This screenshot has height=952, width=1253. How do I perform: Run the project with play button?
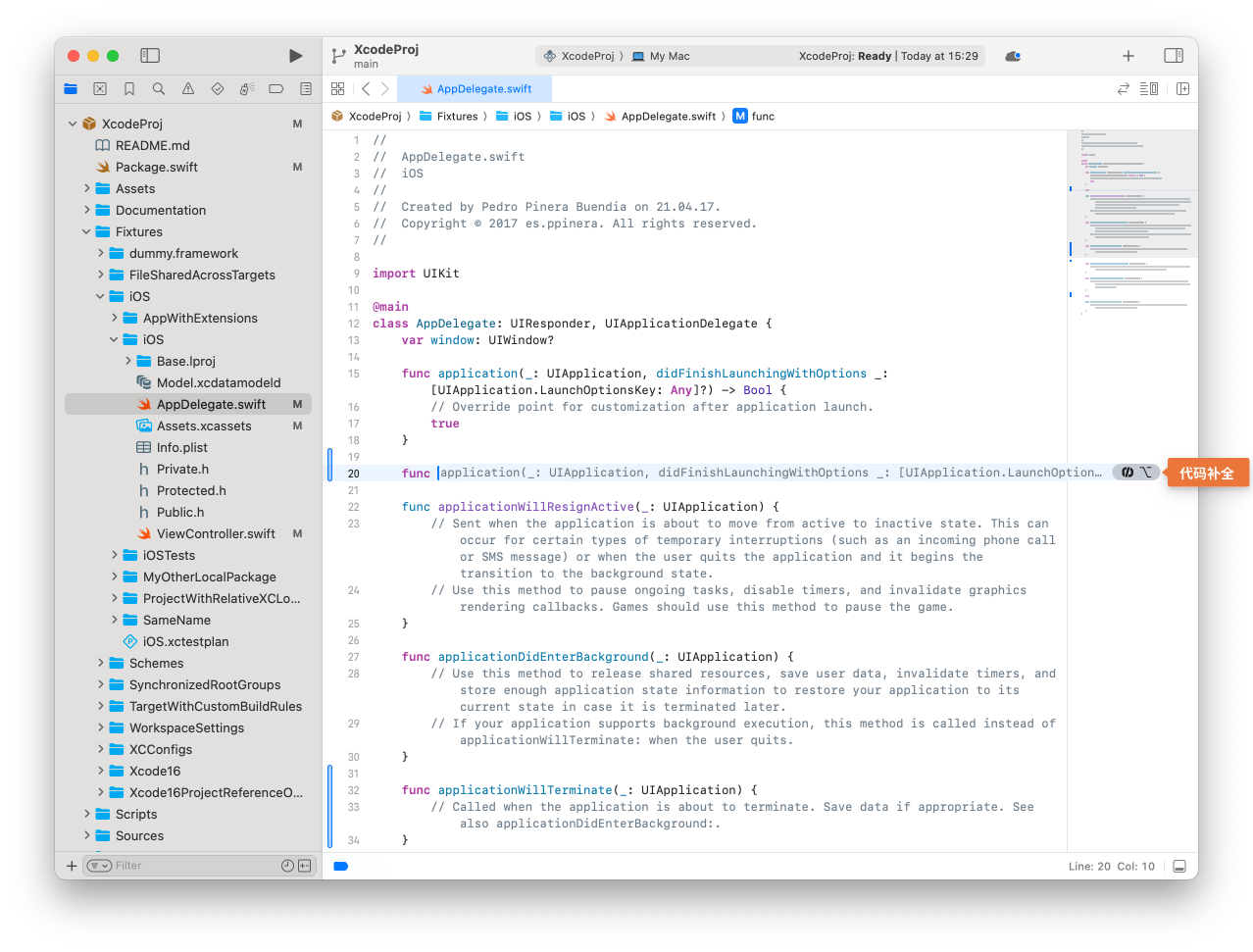coord(295,56)
